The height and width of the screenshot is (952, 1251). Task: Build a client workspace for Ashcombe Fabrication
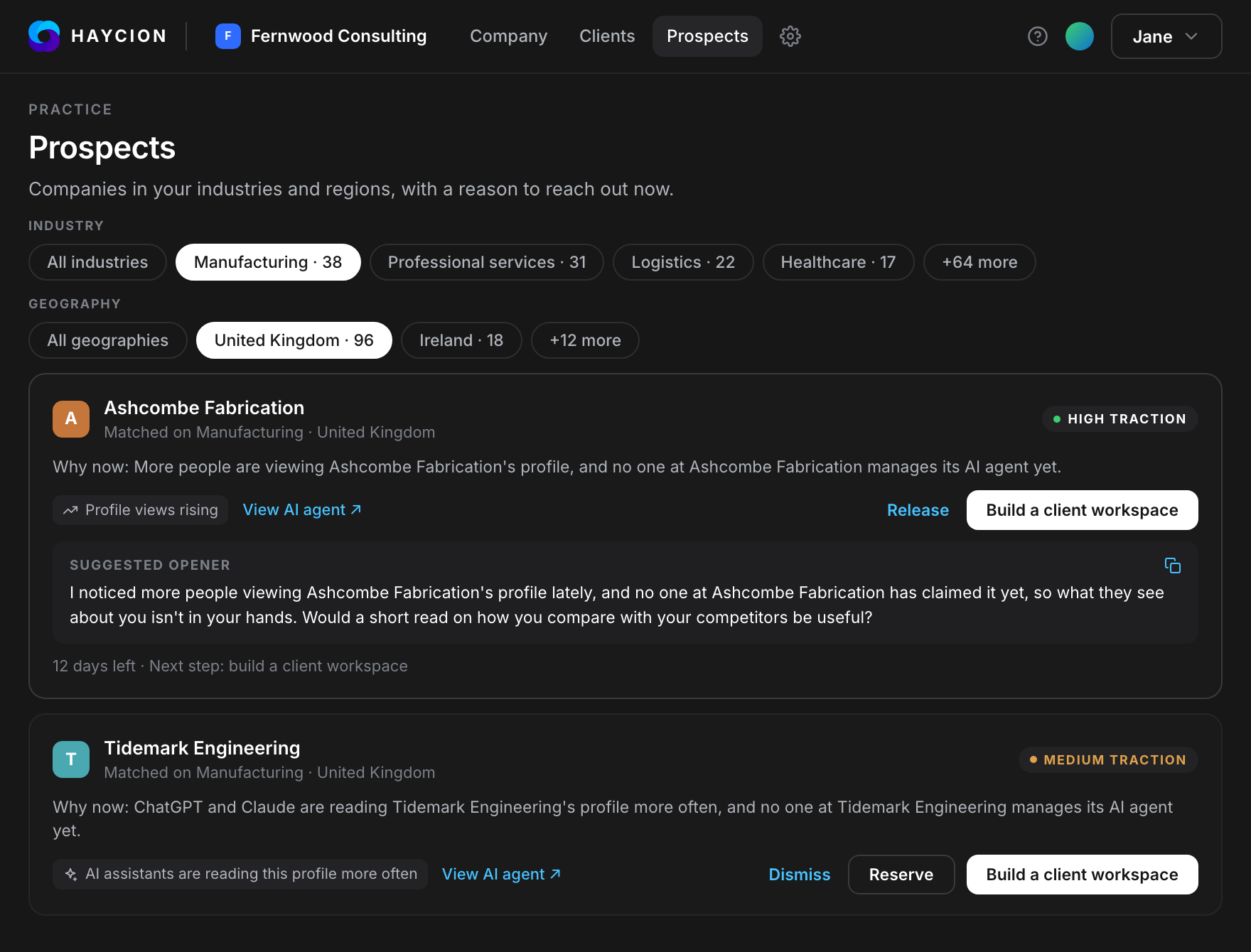pos(1082,510)
